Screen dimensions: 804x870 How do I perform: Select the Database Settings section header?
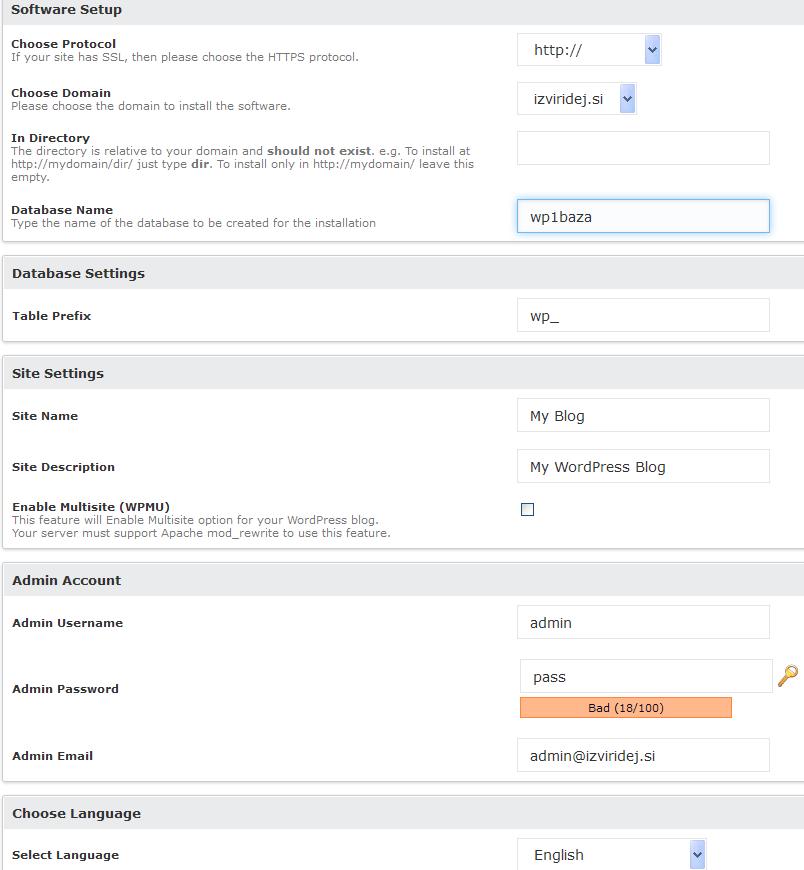78,273
